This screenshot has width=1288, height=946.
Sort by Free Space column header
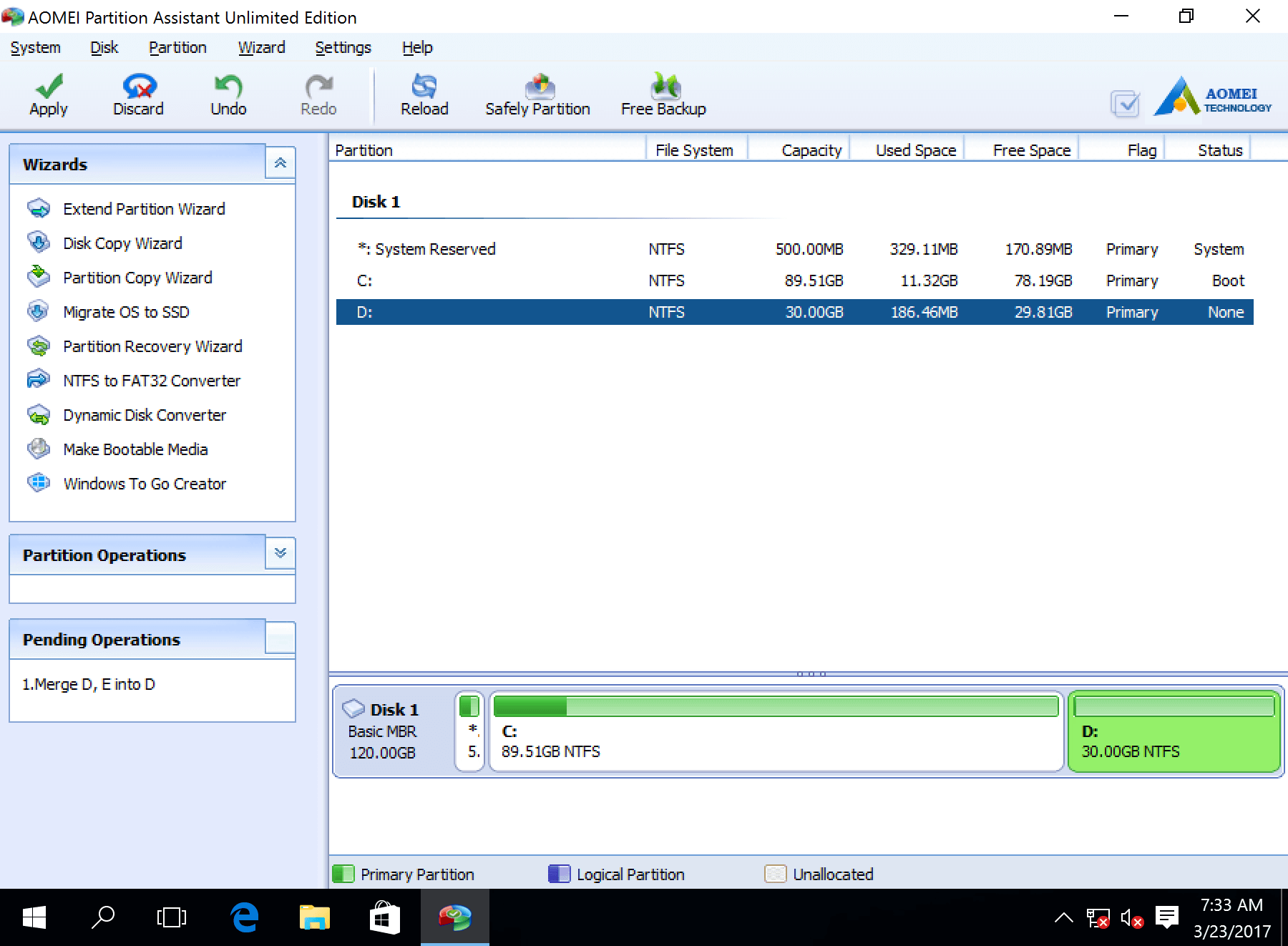[x=1022, y=150]
